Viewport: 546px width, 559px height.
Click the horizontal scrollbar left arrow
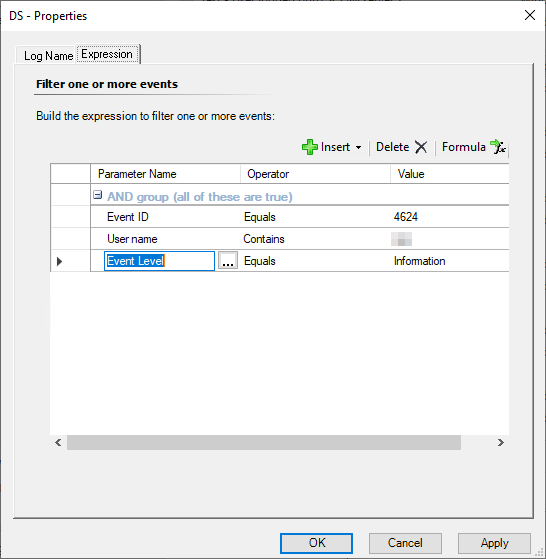(58, 442)
